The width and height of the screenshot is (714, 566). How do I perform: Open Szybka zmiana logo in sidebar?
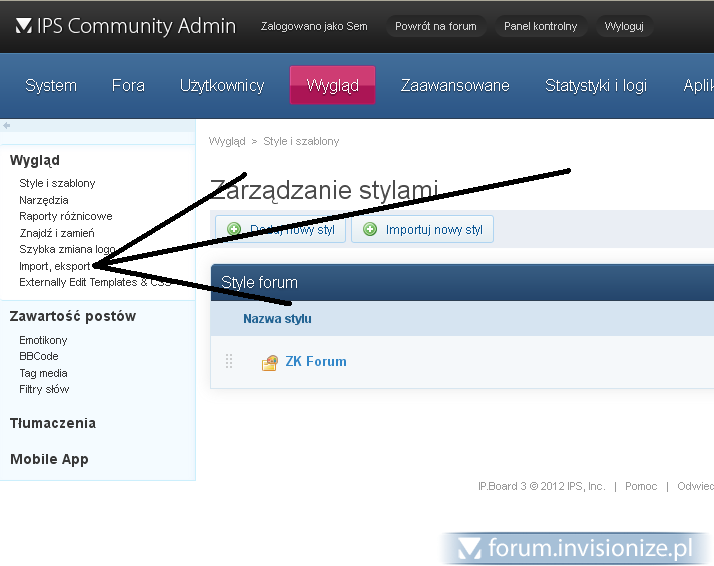(67, 249)
